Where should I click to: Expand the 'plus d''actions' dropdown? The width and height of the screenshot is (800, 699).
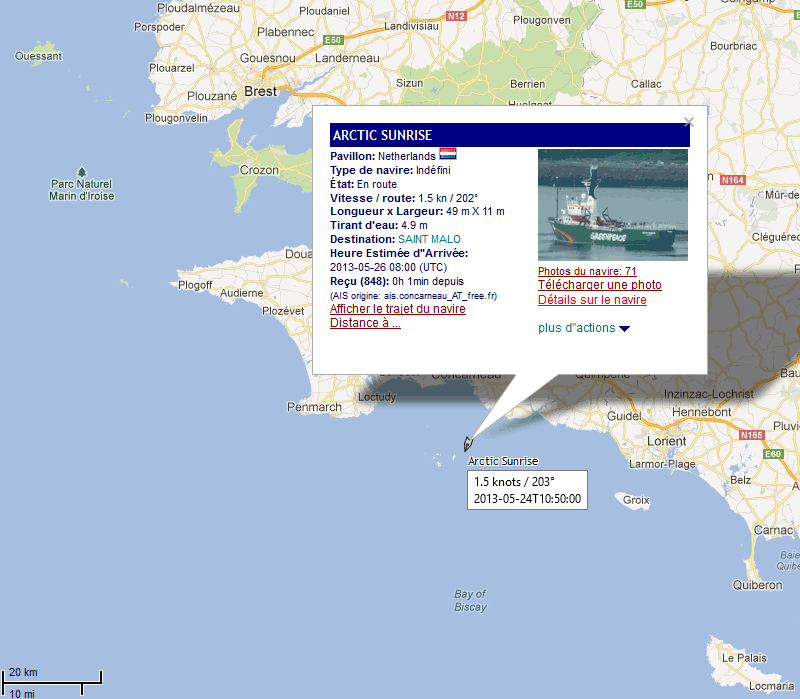coord(584,328)
